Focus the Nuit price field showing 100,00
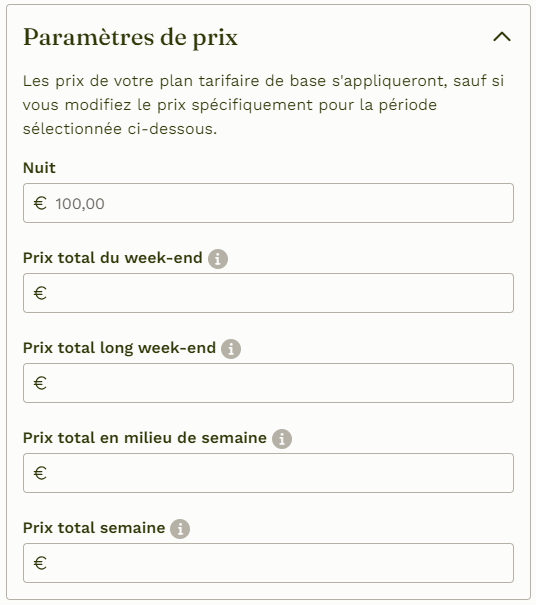The image size is (536, 605). click(x=268, y=203)
